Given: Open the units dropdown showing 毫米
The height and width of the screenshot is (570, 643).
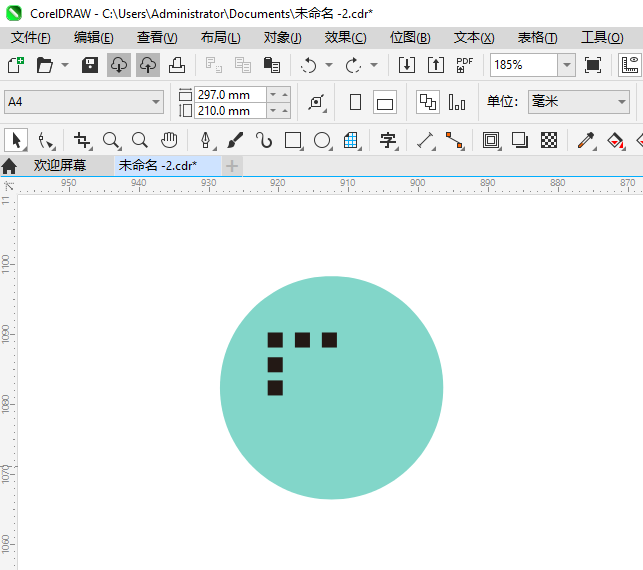Looking at the screenshot, I should pyautogui.click(x=579, y=102).
